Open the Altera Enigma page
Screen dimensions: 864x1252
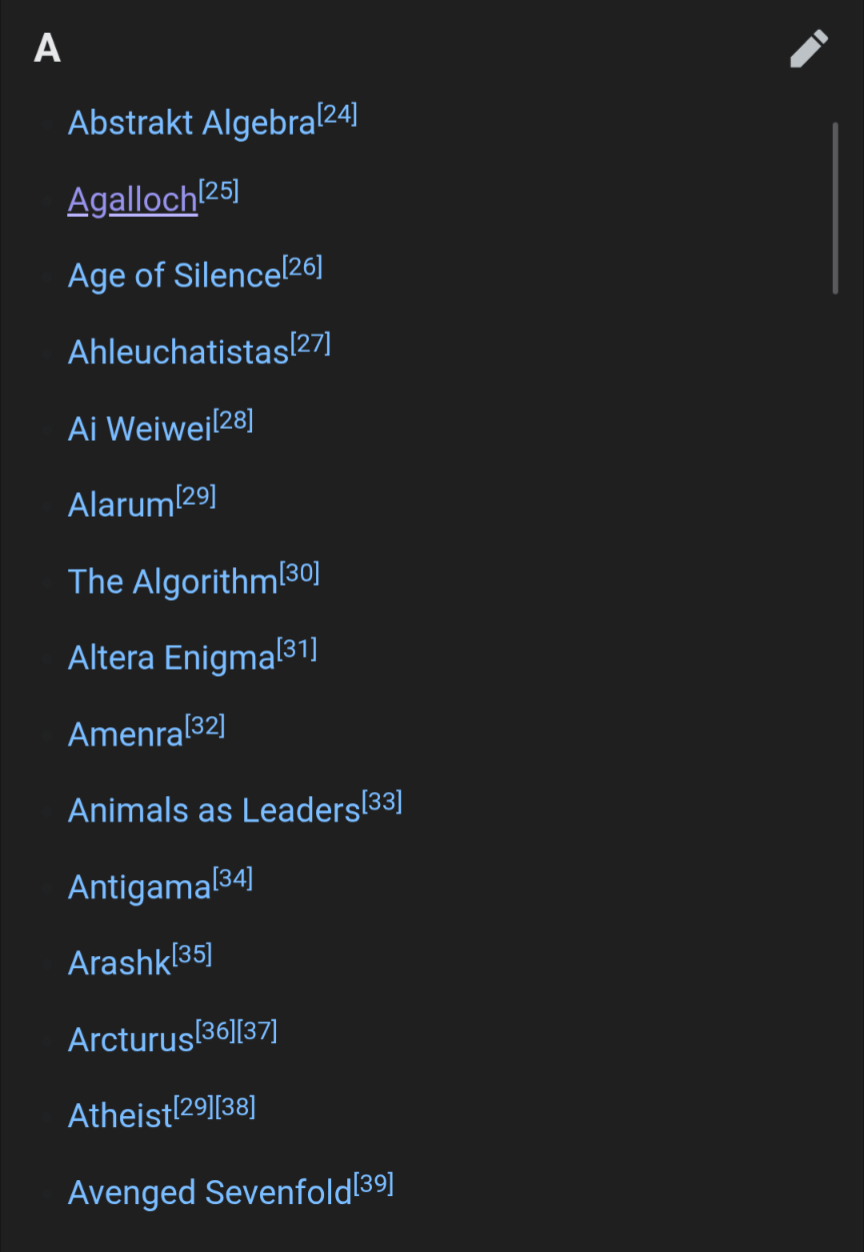171,658
